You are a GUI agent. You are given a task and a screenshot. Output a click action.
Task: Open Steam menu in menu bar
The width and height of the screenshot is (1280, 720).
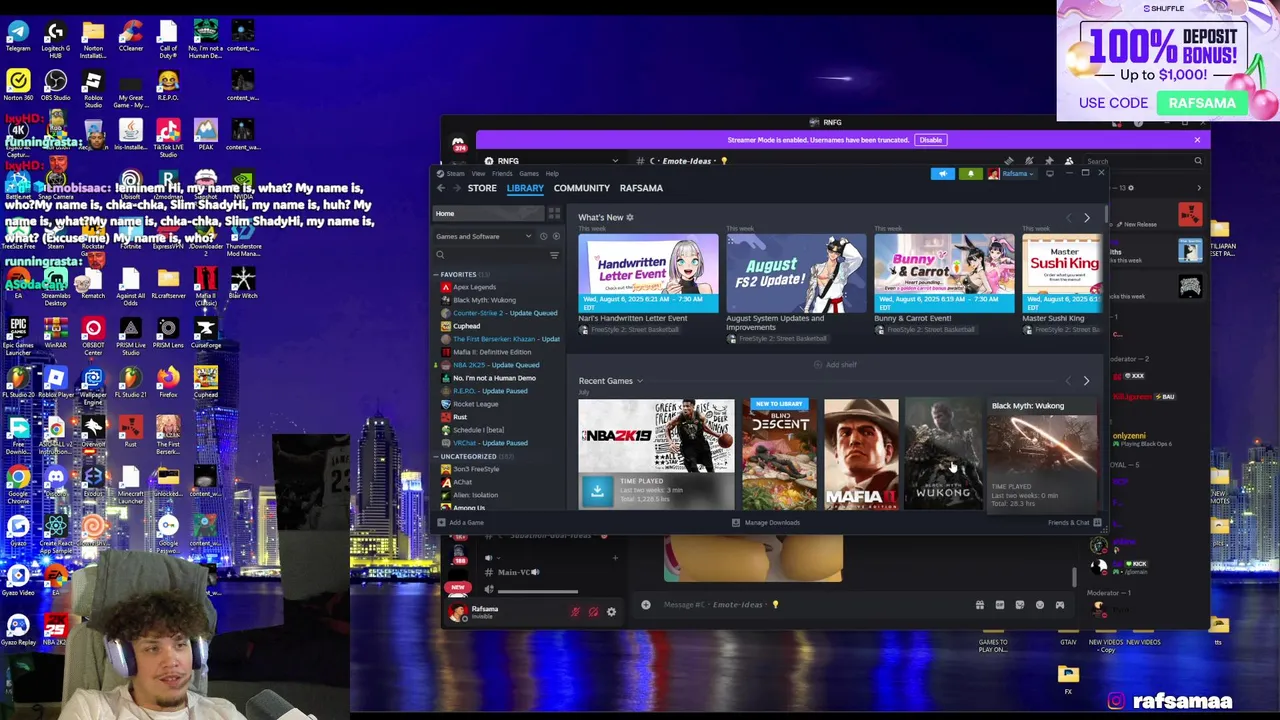point(456,173)
